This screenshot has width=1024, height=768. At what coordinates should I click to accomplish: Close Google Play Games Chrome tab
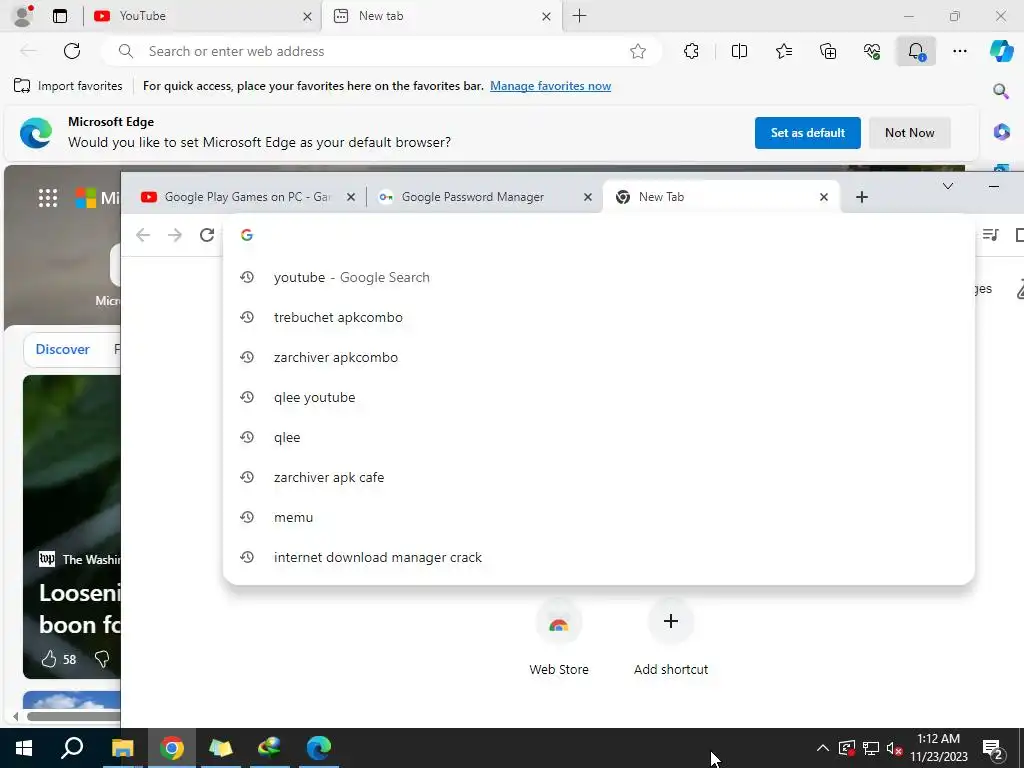[351, 197]
